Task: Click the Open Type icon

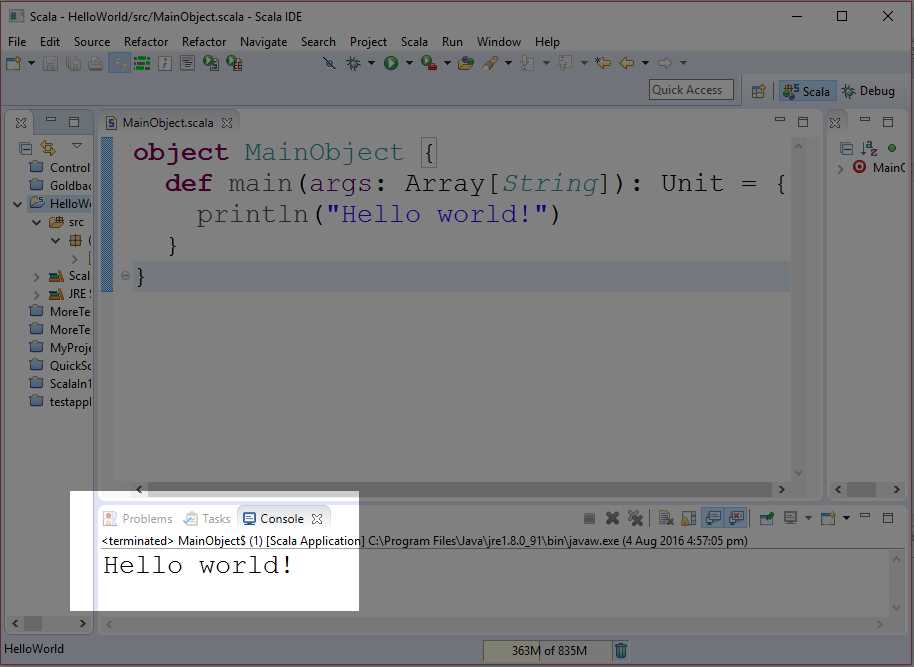Action: click(x=465, y=62)
